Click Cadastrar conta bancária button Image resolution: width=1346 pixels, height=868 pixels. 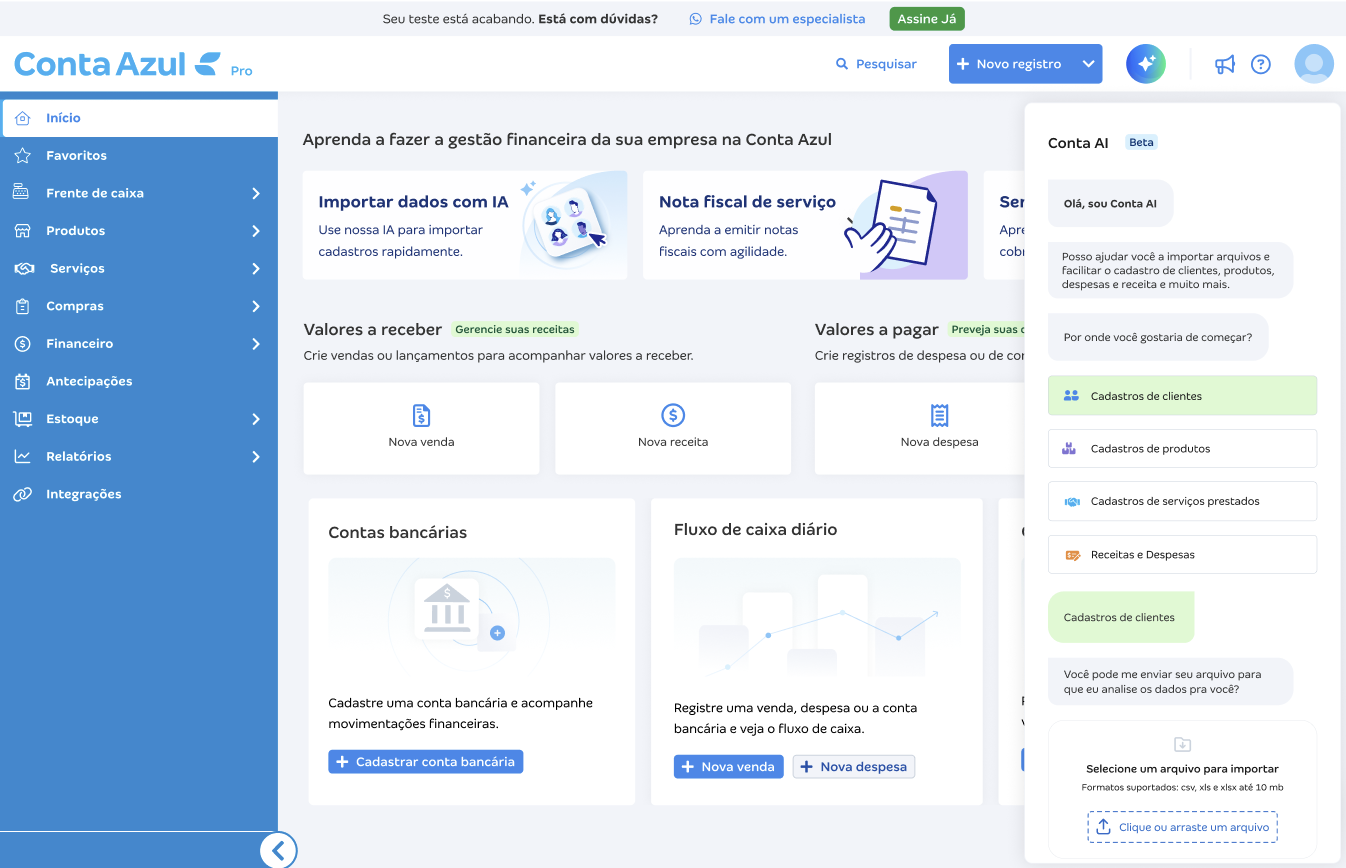426,762
